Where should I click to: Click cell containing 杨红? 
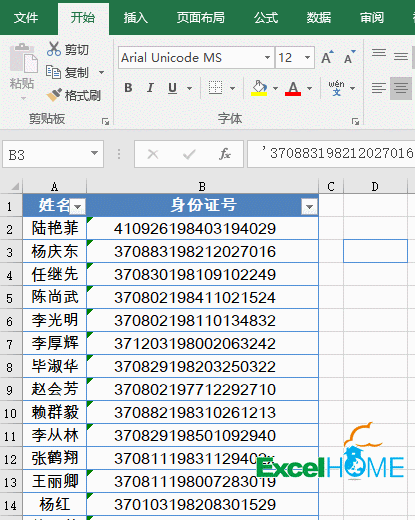pyautogui.click(x=55, y=505)
